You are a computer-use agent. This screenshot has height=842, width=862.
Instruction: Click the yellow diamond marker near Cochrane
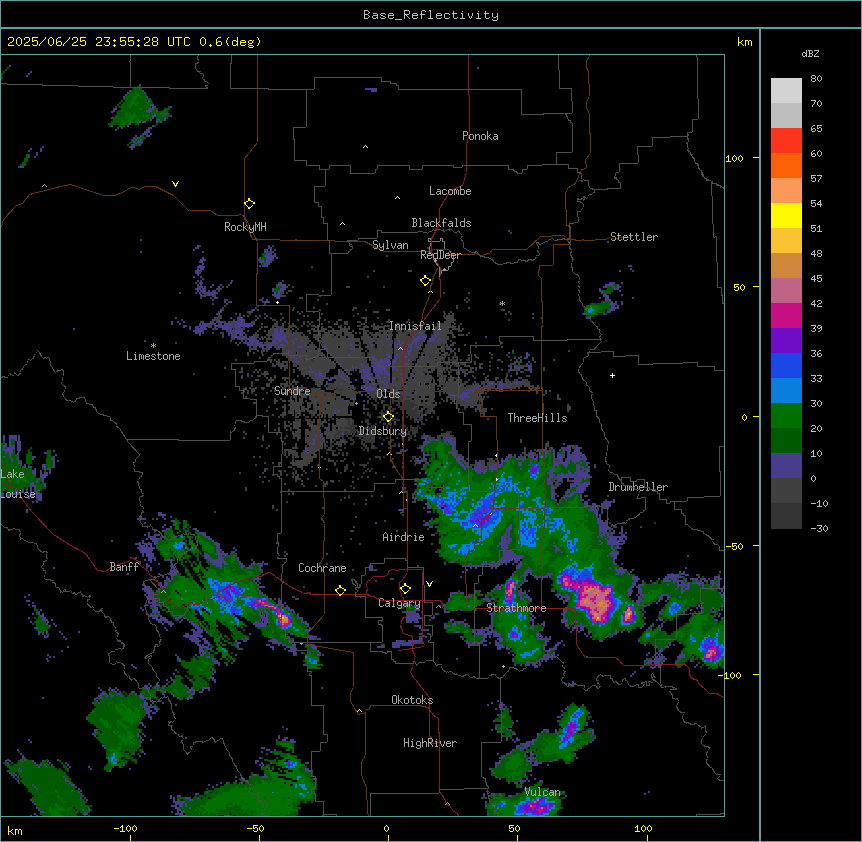(340, 591)
